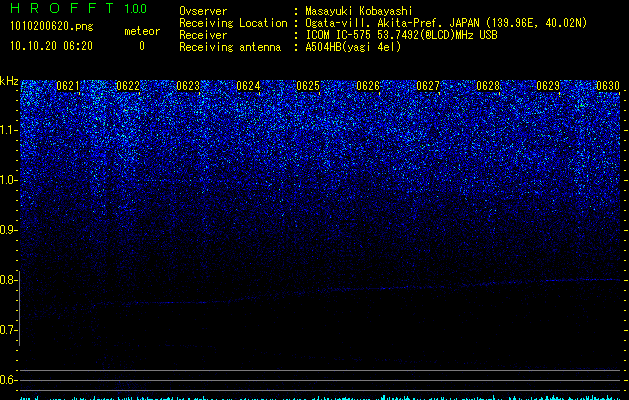Click the Ovserver field label
The width and height of the screenshot is (629, 400).
point(203,11)
